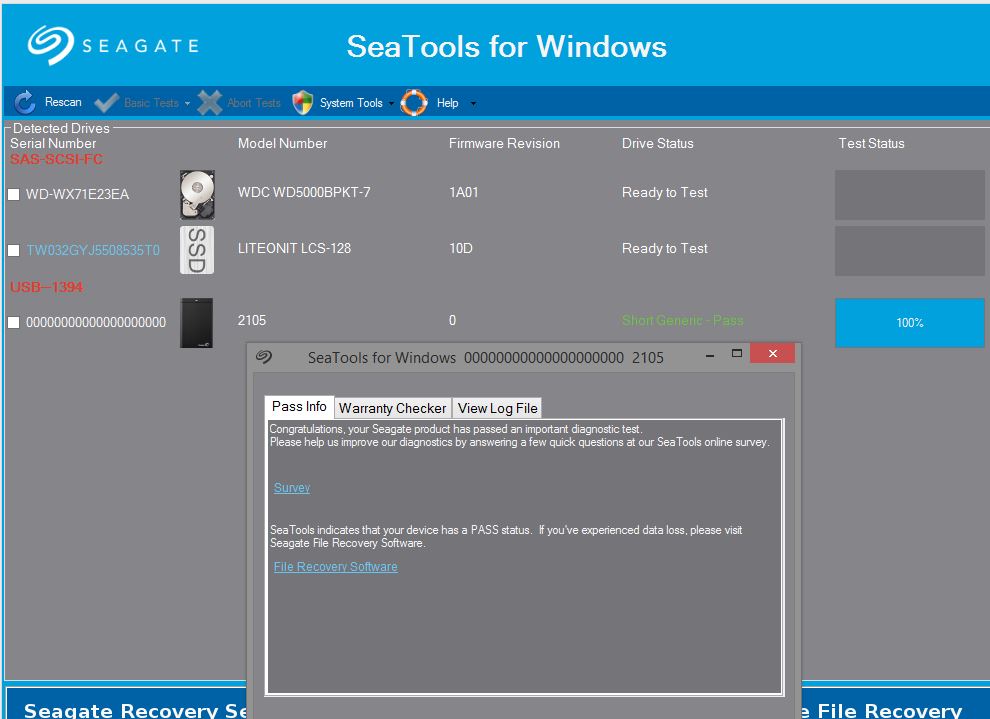Close the SeaTools results dialog
Screen dimensions: 990x719
click(x=772, y=354)
